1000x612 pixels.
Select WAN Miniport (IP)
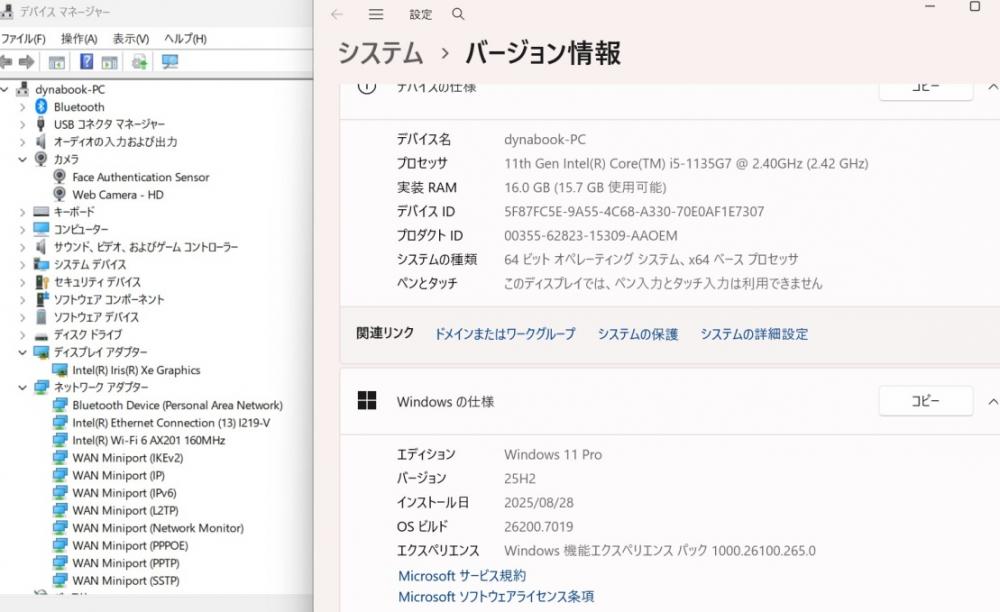119,475
